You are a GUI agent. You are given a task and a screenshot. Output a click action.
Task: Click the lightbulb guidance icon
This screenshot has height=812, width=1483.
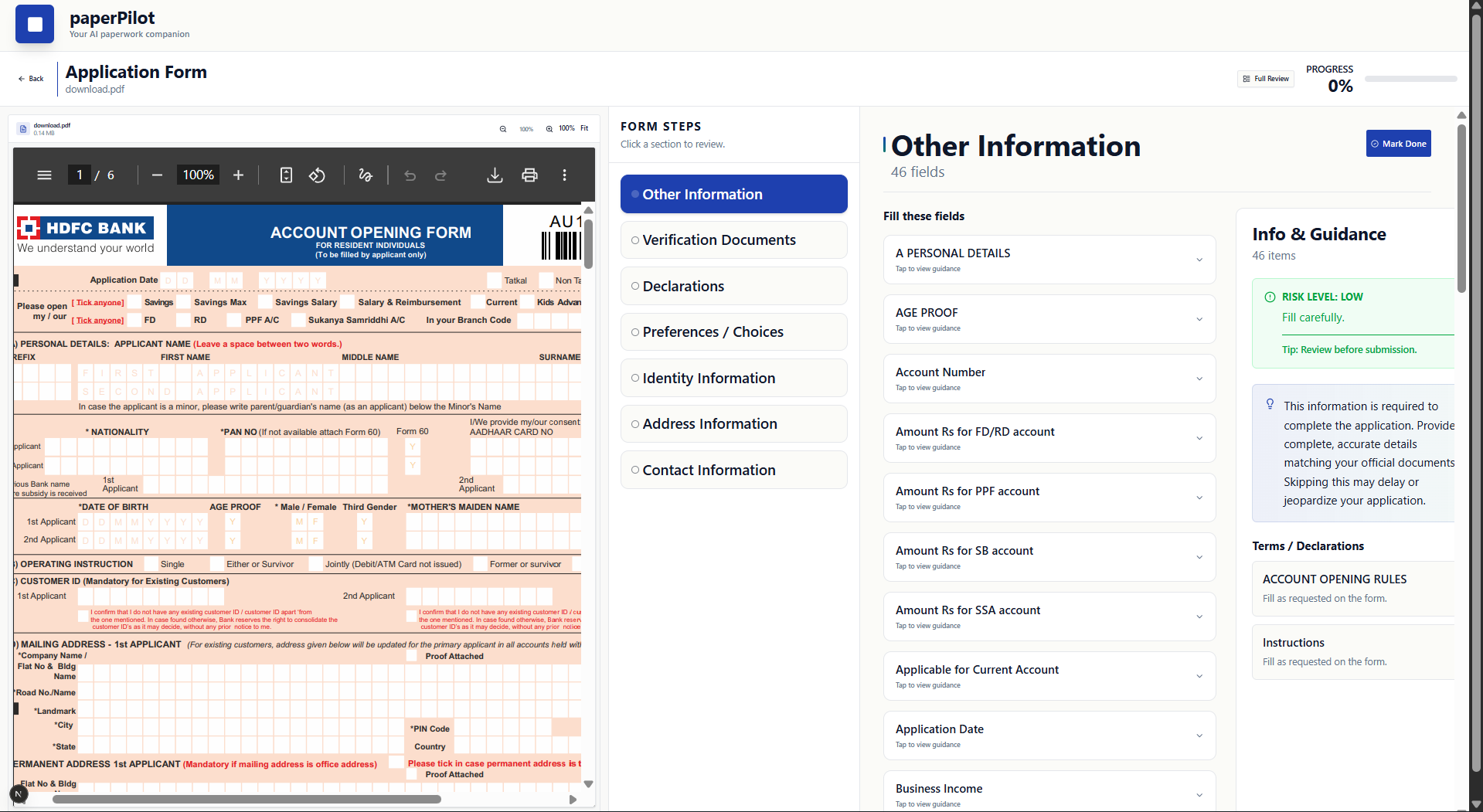1270,404
